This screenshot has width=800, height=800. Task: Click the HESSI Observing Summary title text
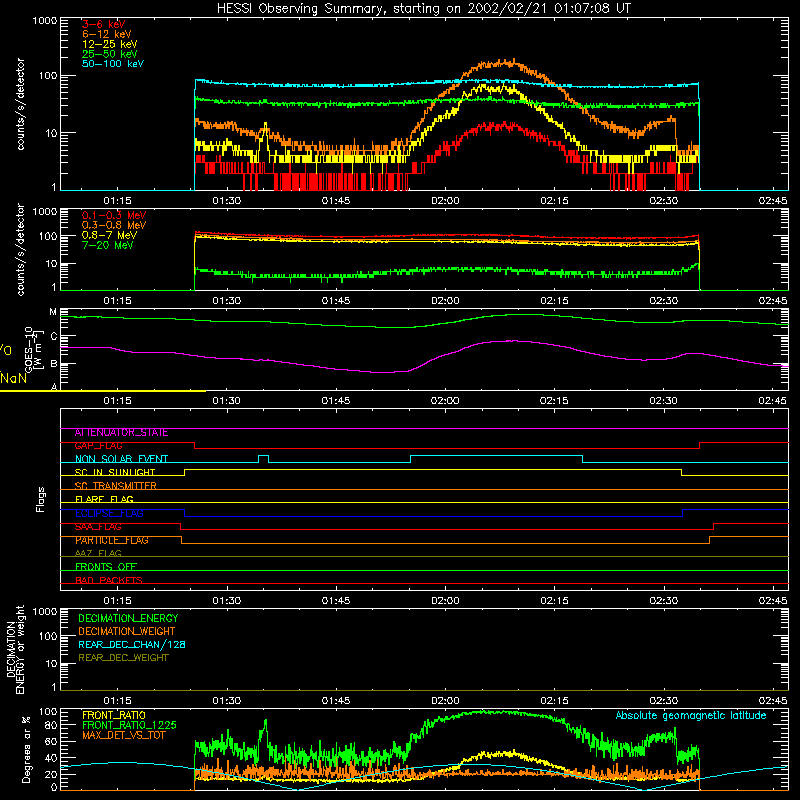pos(424,9)
